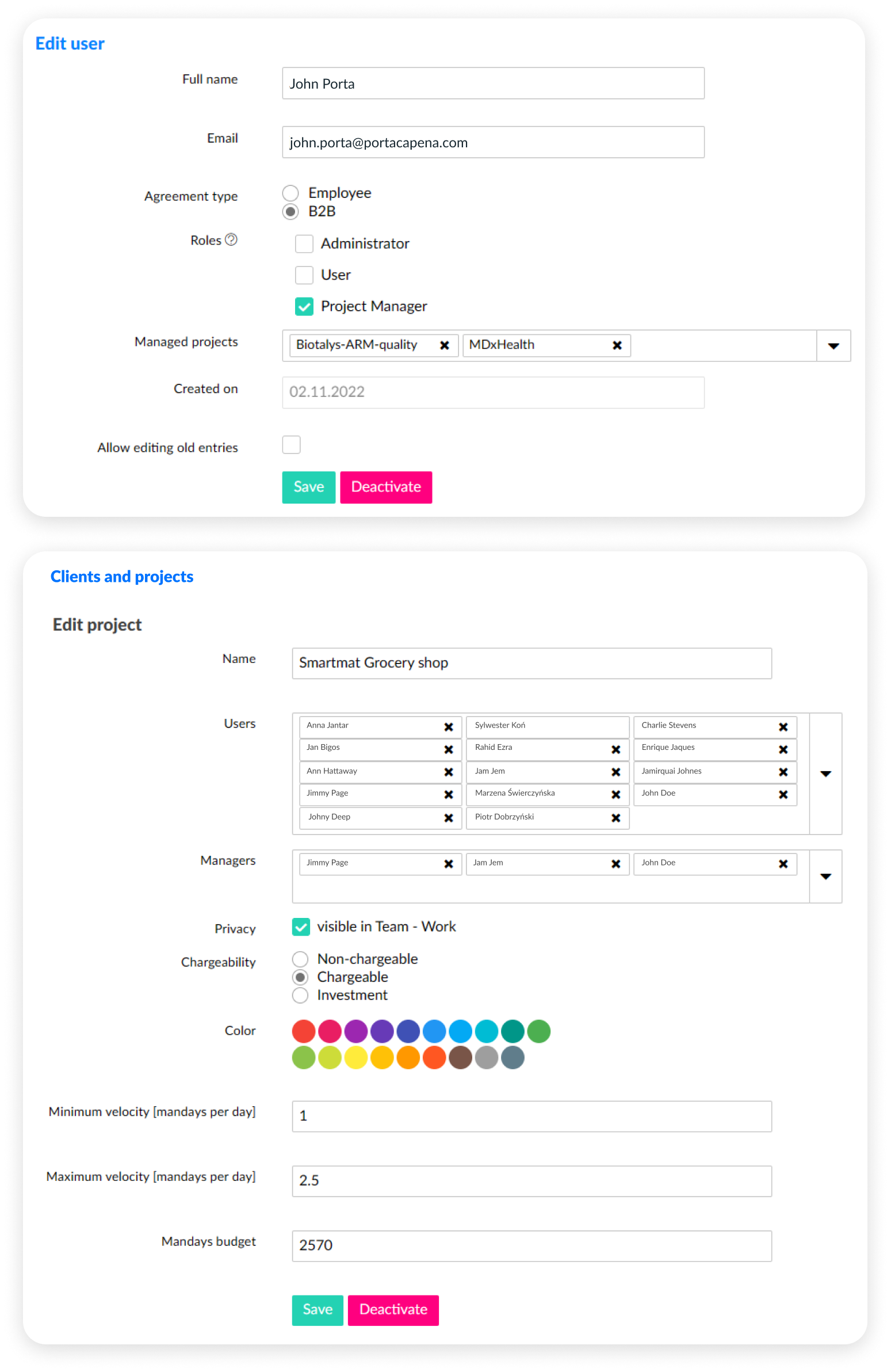Screen dimensions: 891x1372
Task: Pick the brown color swatch
Action: tap(461, 1058)
